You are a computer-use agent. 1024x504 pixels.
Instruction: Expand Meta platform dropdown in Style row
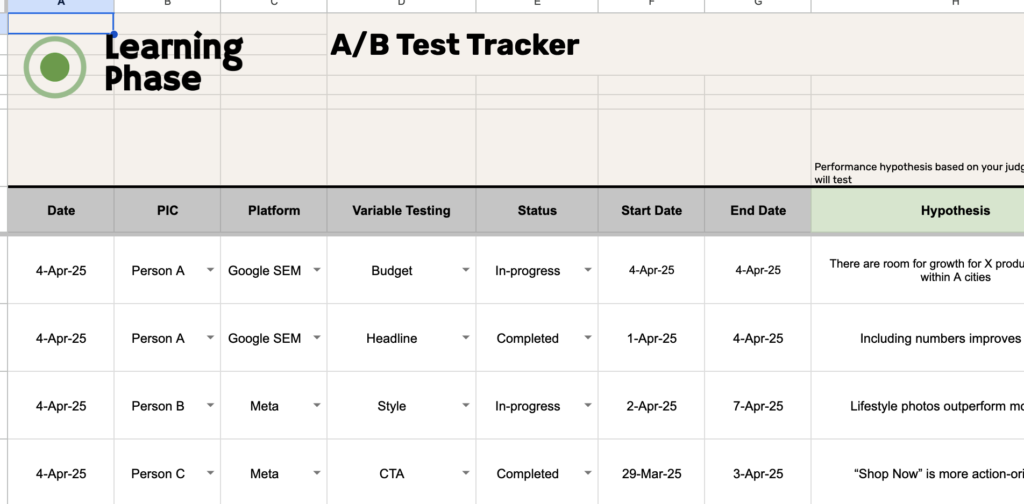point(317,406)
